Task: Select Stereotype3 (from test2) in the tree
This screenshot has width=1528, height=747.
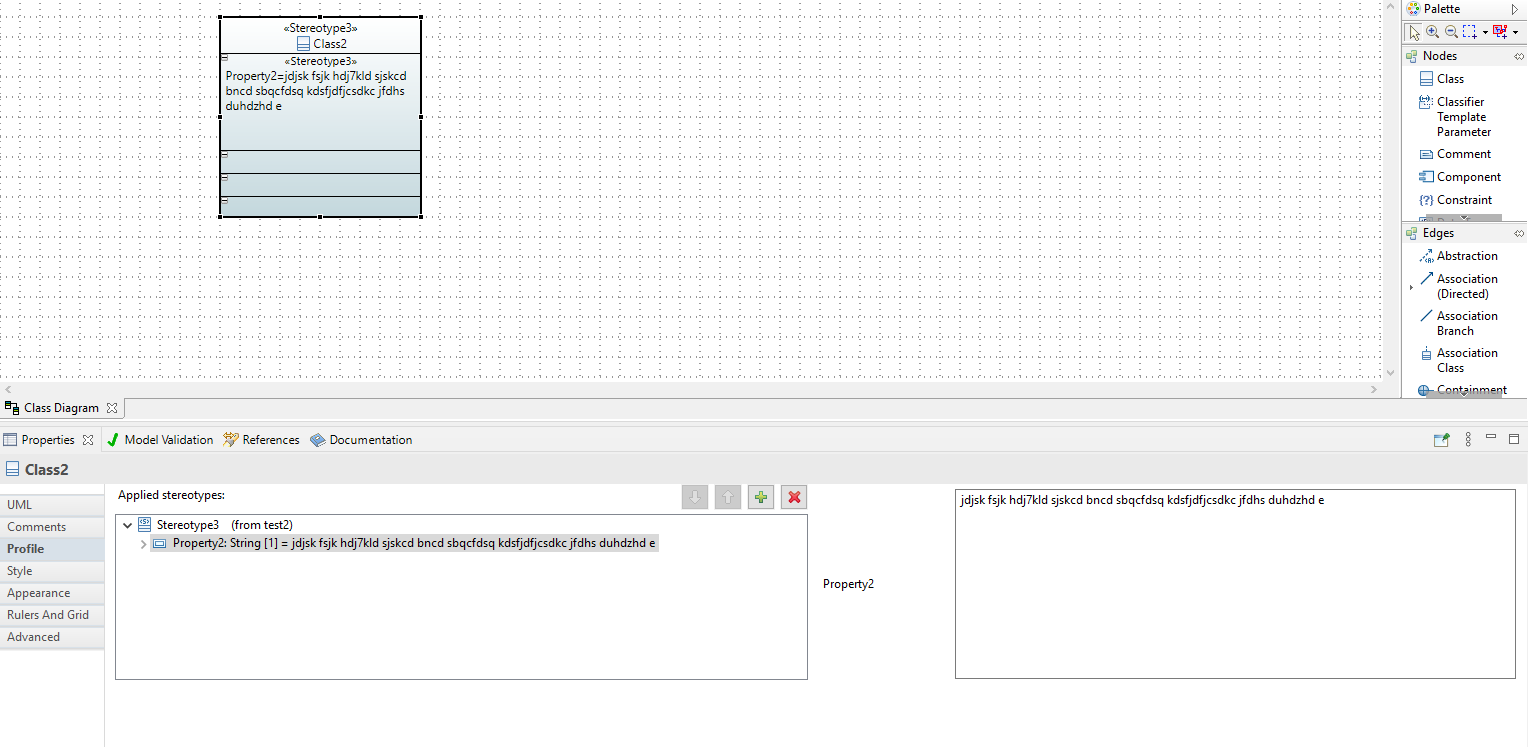Action: point(215,525)
